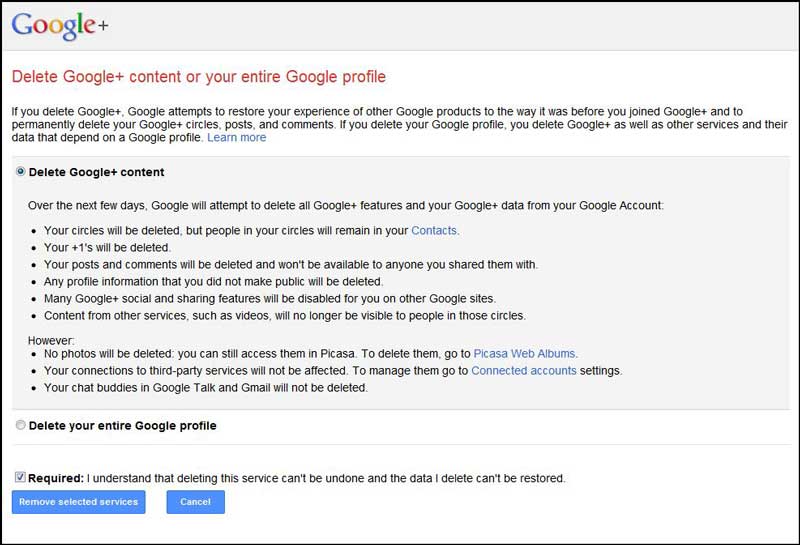Click the bold 'Delete your entire Google profile' label
Image resolution: width=800 pixels, height=545 pixels.
(122, 426)
